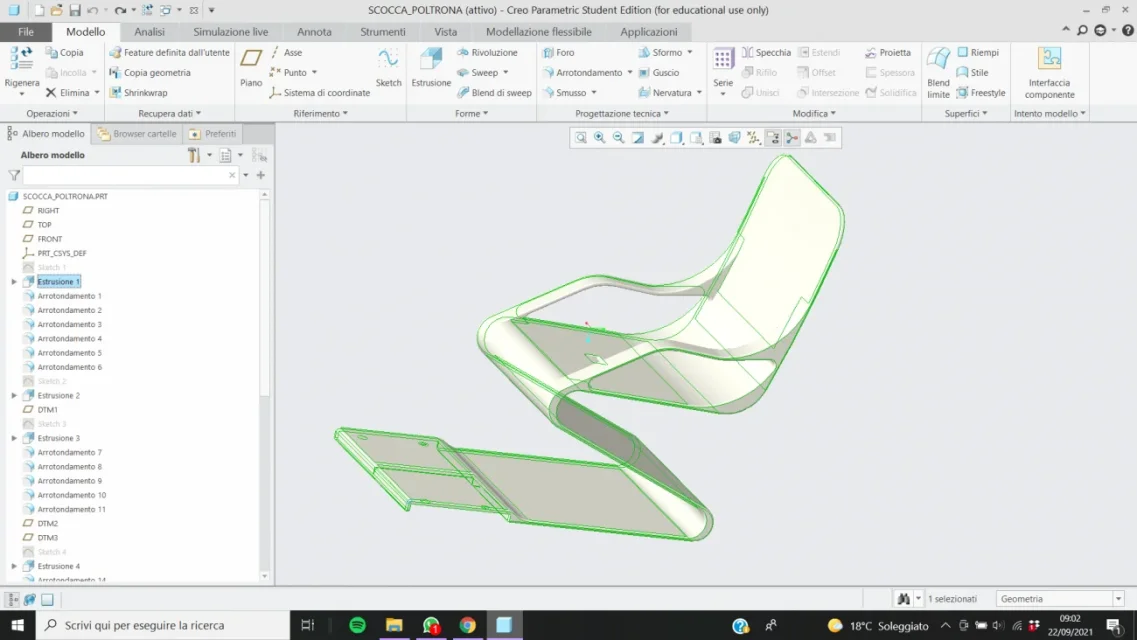1137x640 pixels.
Task: Select DTM1 in the model tree
Action: point(47,410)
